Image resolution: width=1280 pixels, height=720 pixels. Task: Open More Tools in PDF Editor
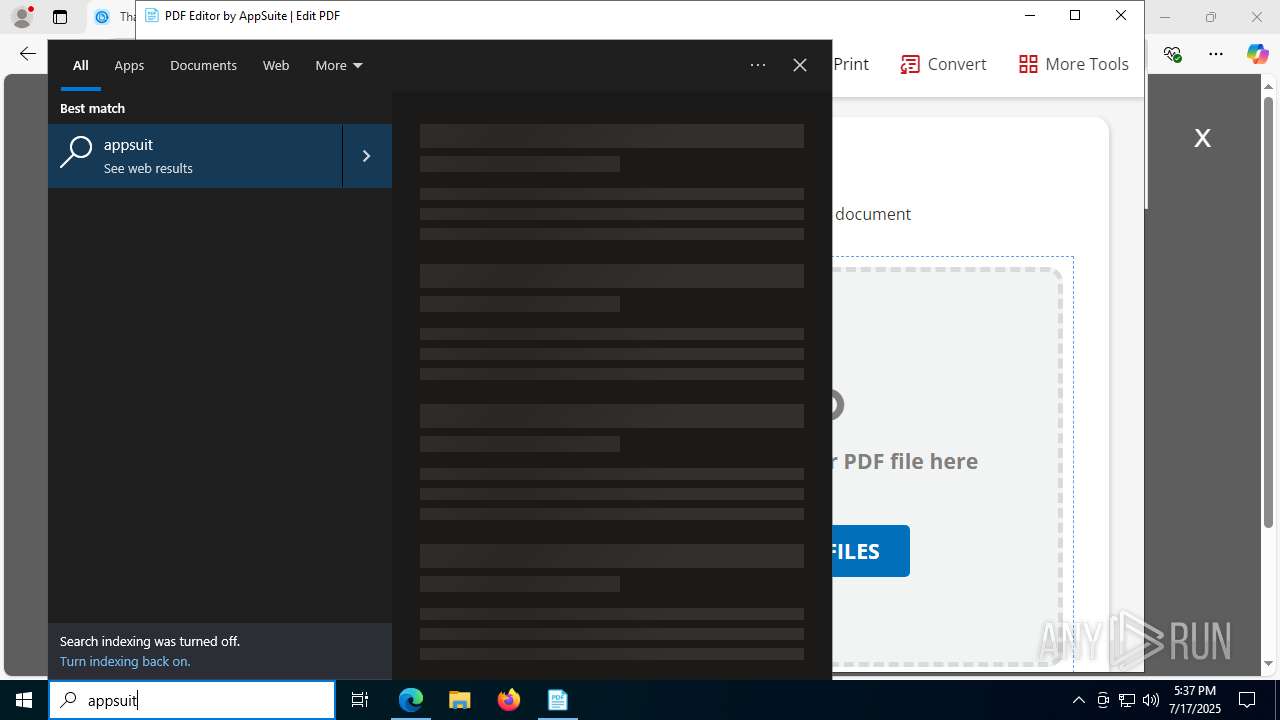coord(1073,64)
